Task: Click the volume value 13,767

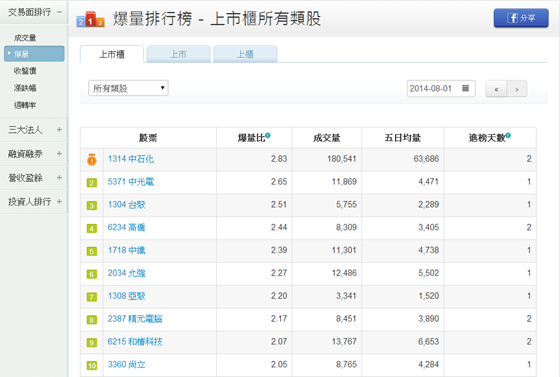Action: (344, 342)
